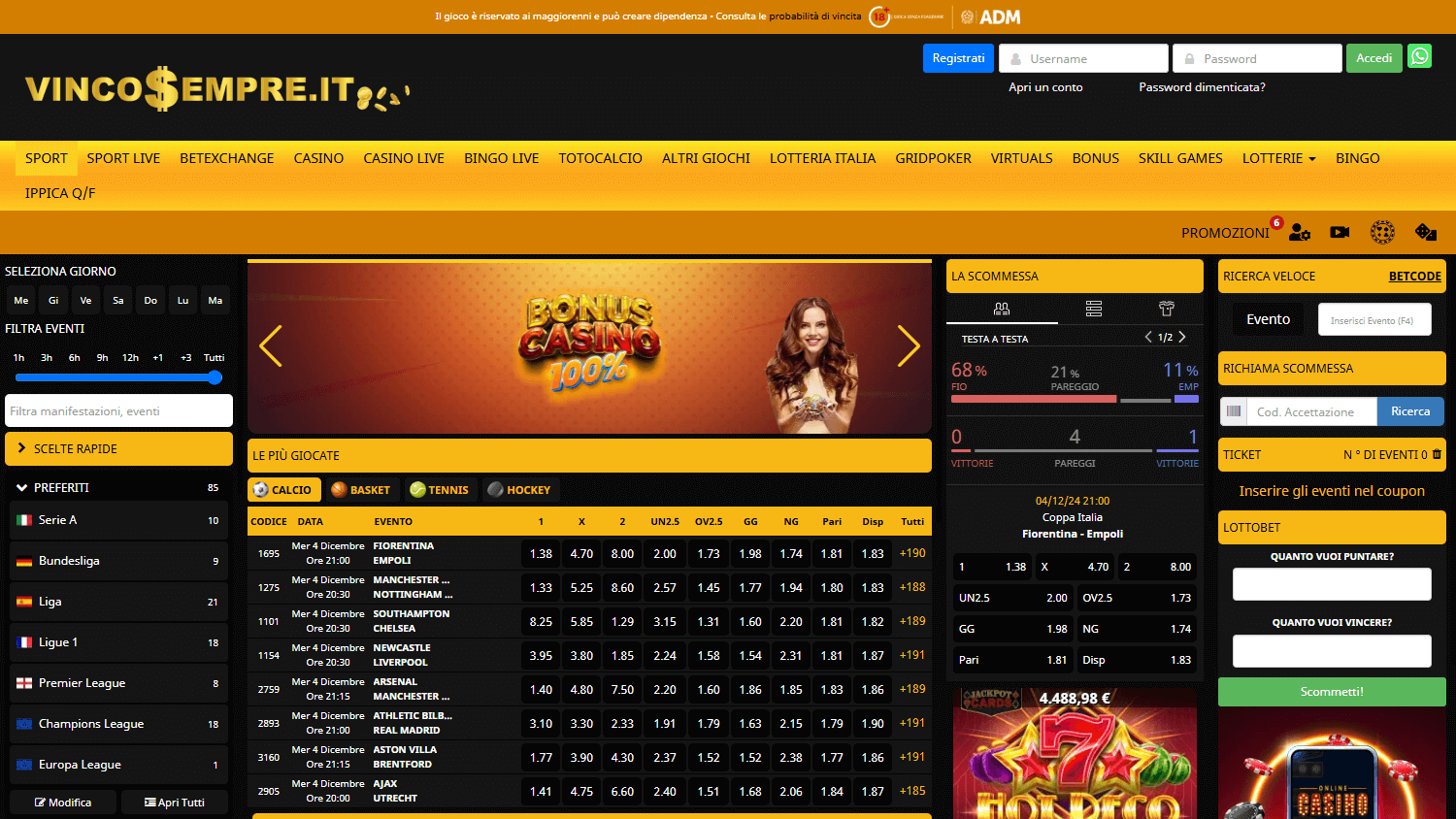Image resolution: width=1456 pixels, height=819 pixels.
Task: Go to next Testa a Testa page
Action: click(1181, 337)
